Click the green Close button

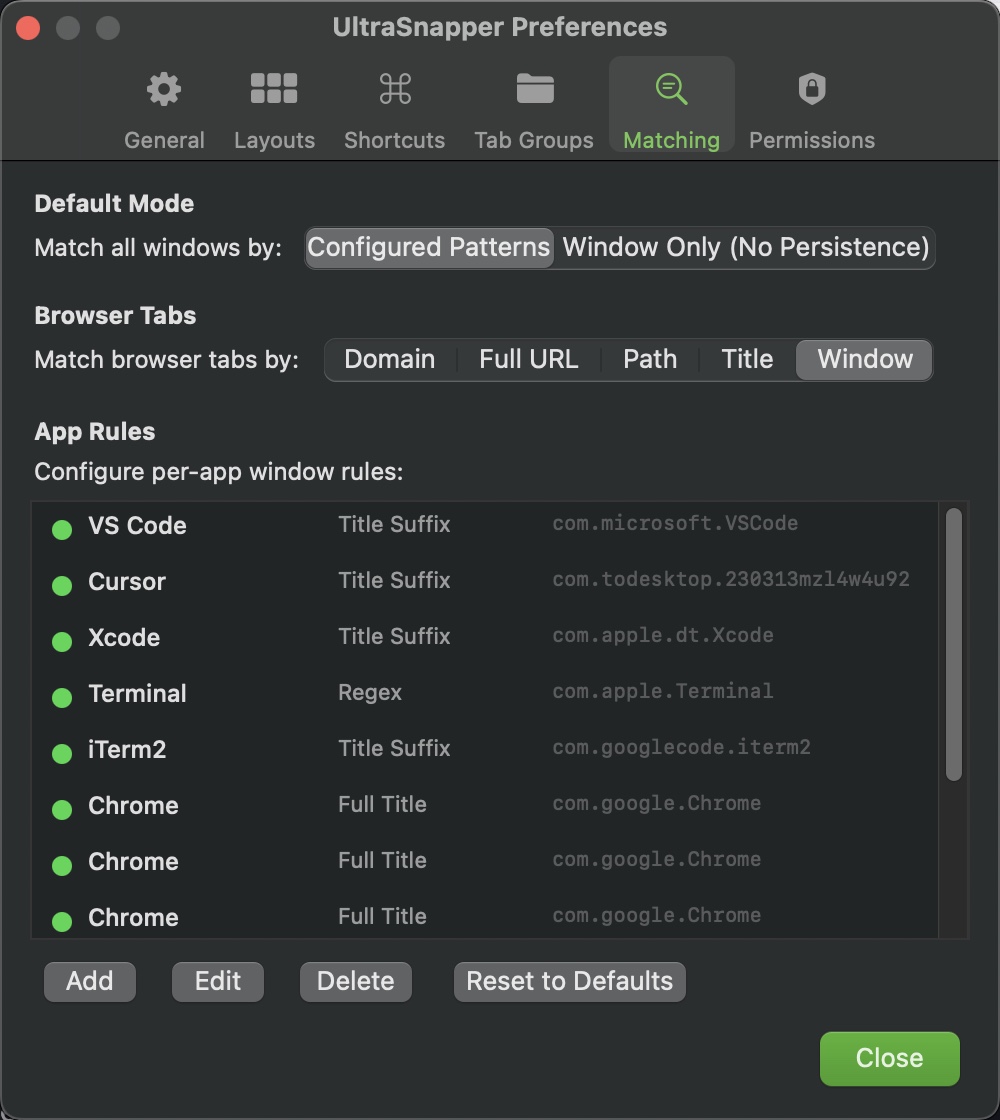coord(888,1058)
